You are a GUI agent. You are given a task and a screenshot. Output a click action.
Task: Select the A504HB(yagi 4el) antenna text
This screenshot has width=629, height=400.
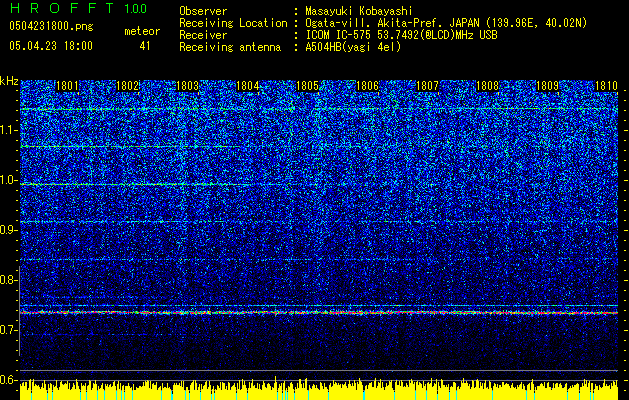click(x=353, y=47)
